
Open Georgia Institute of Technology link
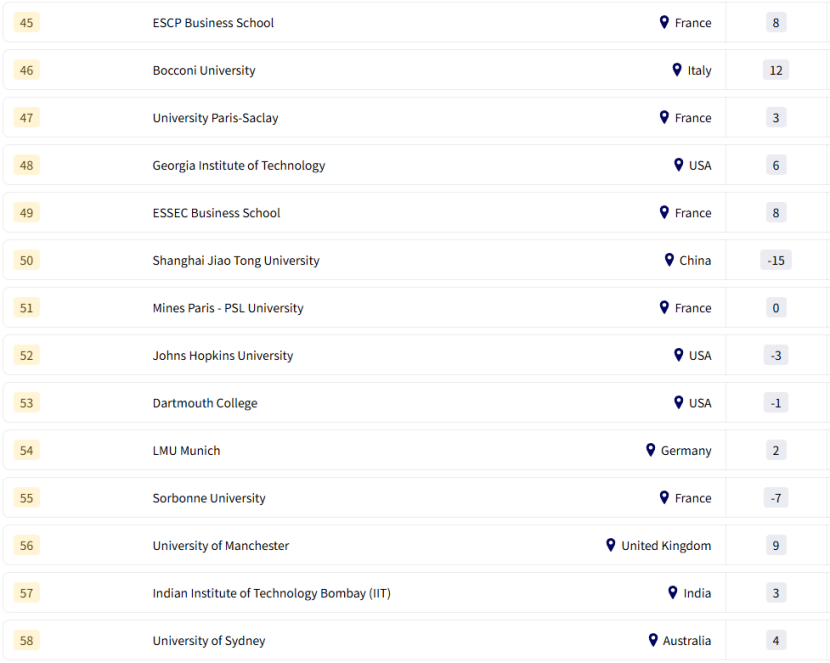[239, 165]
